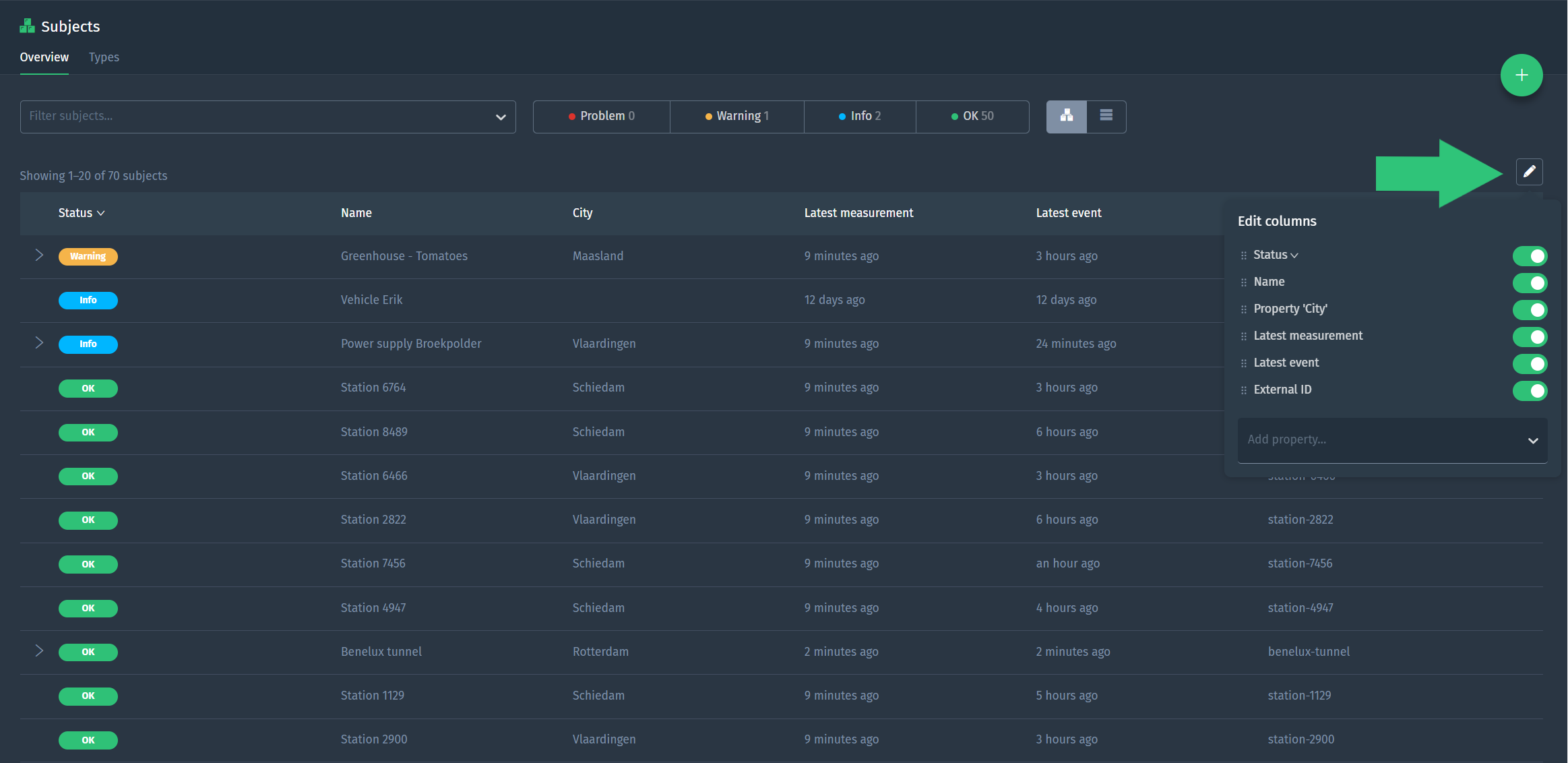Select the Overview tab
Viewport: 1568px width, 763px height.
click(x=44, y=57)
